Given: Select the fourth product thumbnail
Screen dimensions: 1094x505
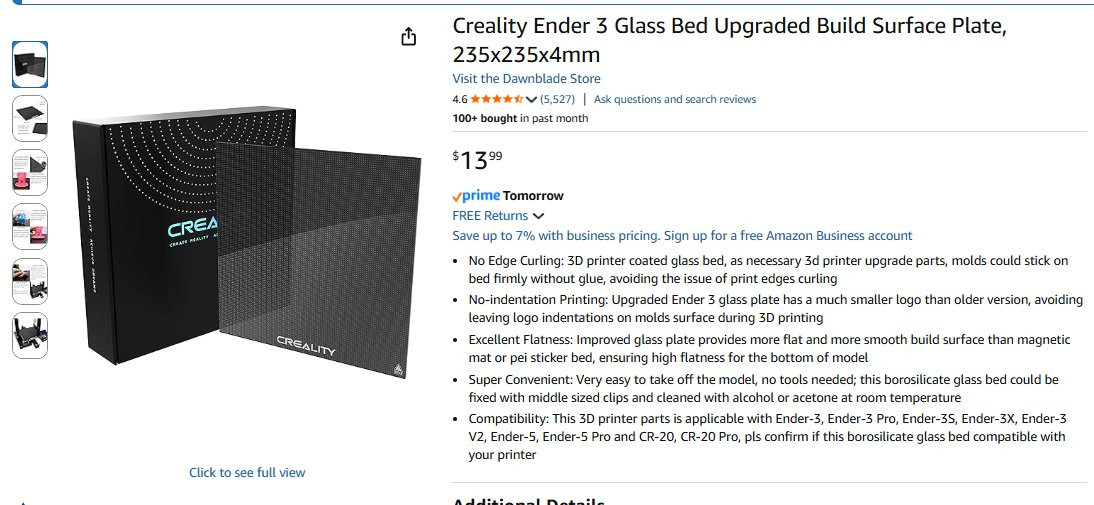Looking at the screenshot, I should pyautogui.click(x=30, y=226).
